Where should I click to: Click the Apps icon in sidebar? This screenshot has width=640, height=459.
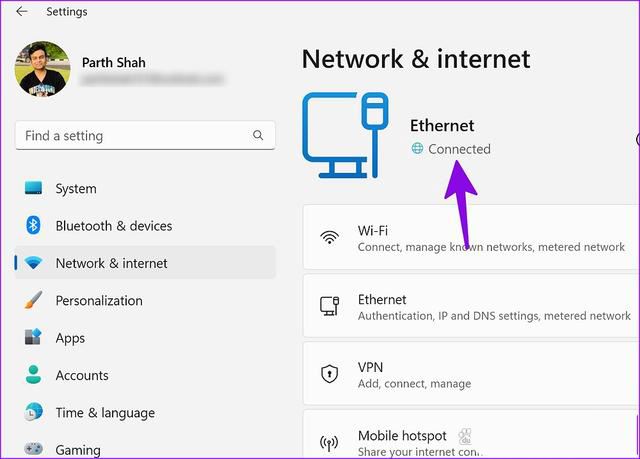pos(33,337)
